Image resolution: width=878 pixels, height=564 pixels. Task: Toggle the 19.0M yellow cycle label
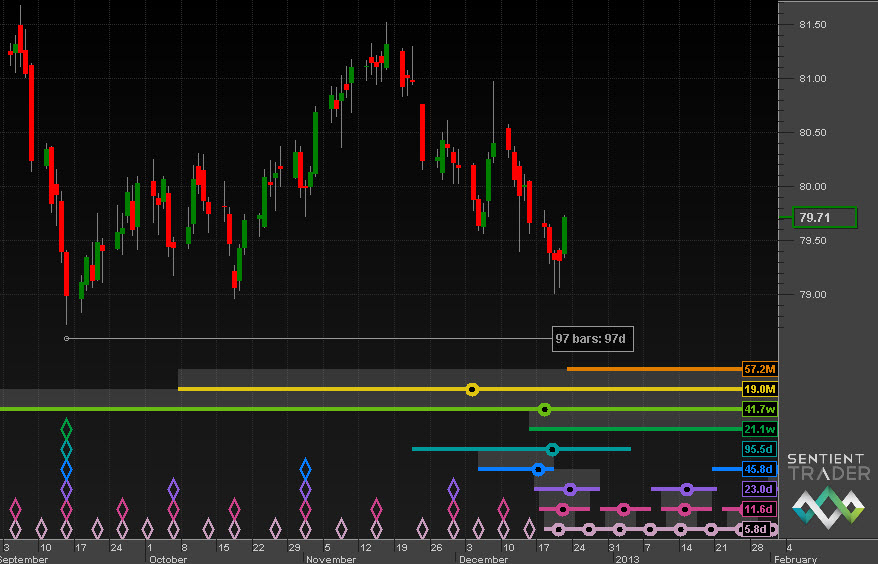pos(759,389)
